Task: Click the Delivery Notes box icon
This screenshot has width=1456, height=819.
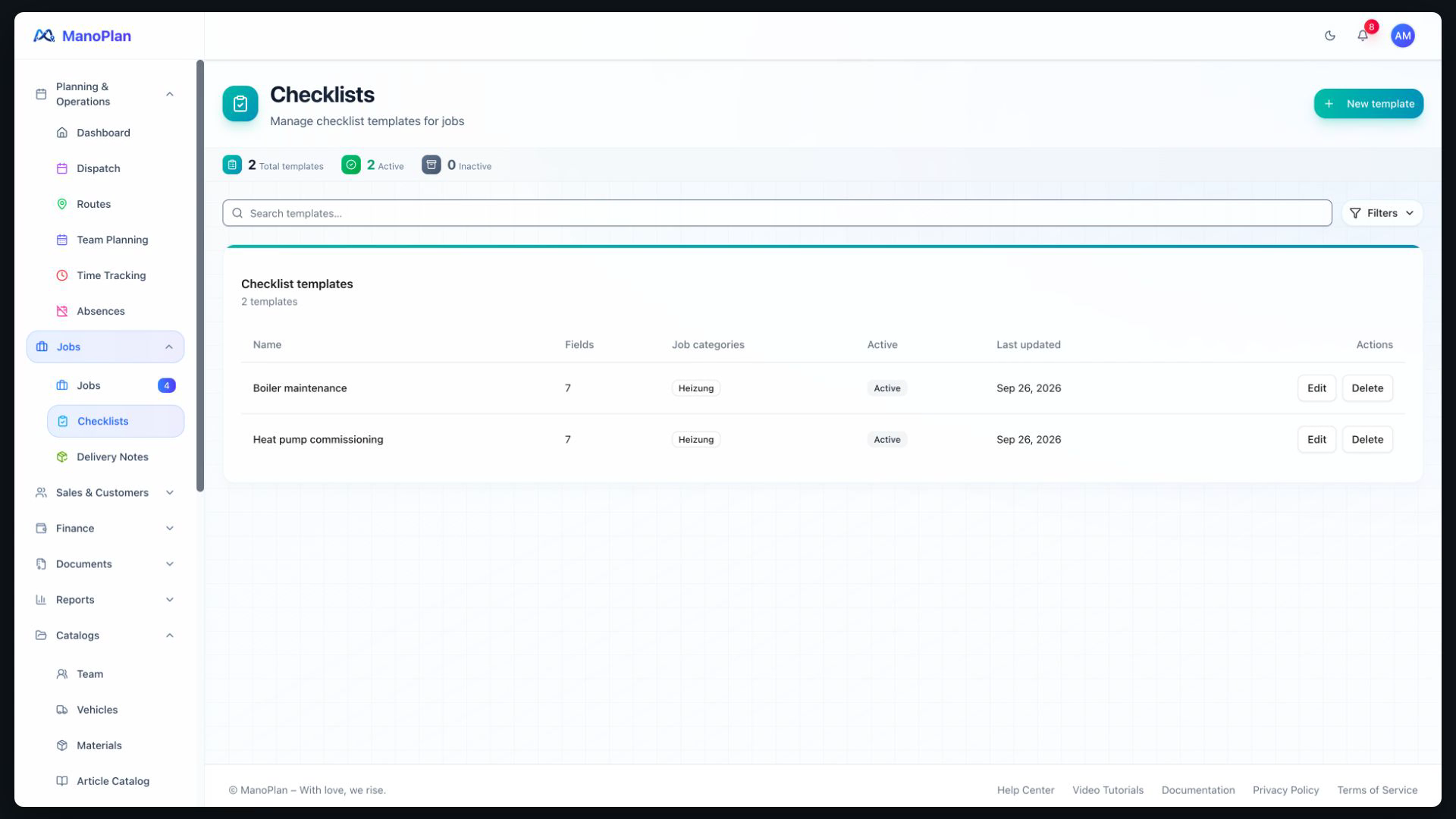Action: click(62, 457)
